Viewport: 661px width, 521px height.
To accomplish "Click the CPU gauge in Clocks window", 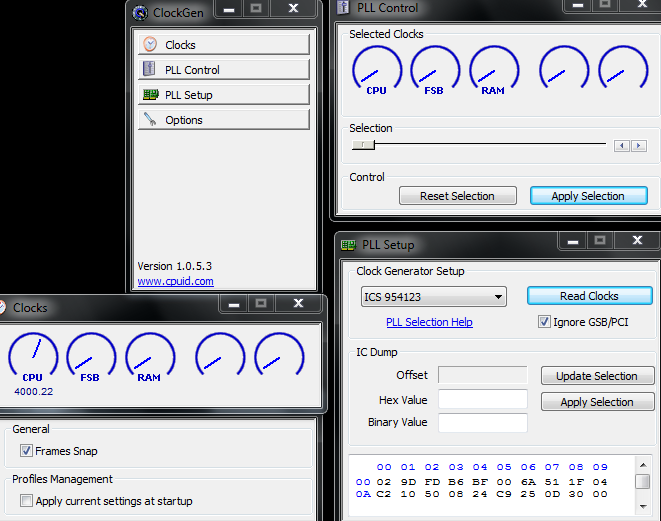I will click(33, 357).
